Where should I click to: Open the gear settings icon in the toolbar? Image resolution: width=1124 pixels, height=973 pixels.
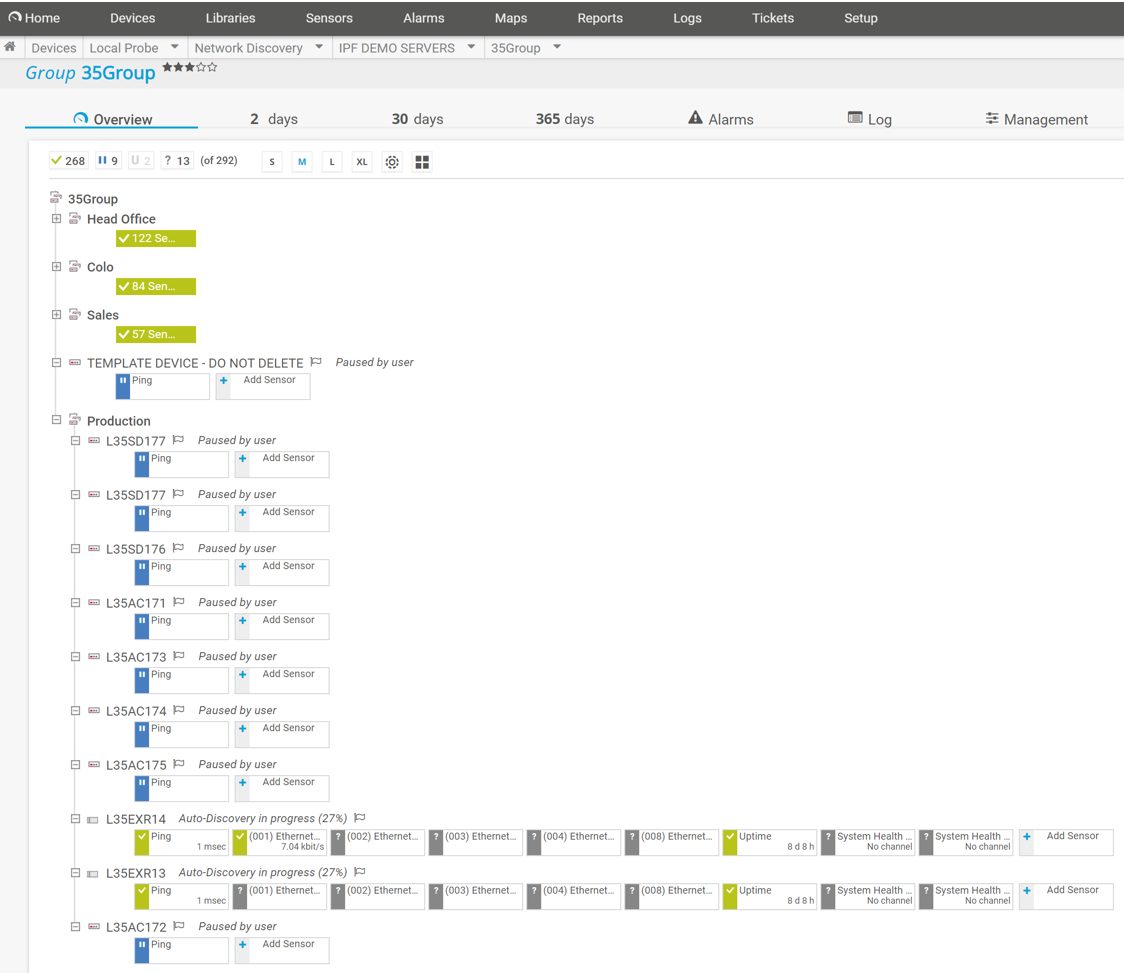[x=392, y=161]
